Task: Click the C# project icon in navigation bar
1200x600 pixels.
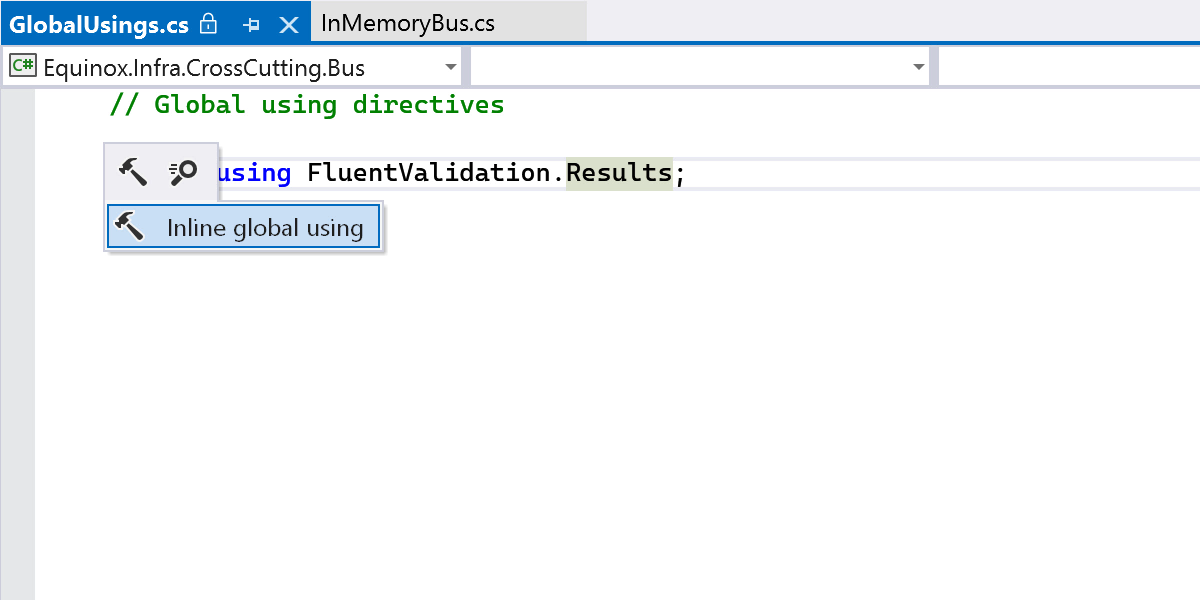Action: click(x=23, y=67)
